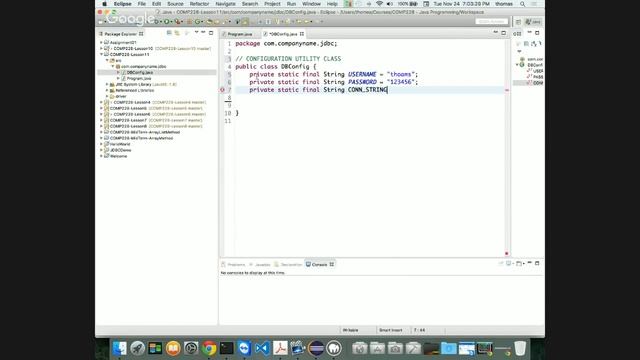Select the Java perspective button
The image size is (640, 360).
pyautogui.click(x=533, y=22)
